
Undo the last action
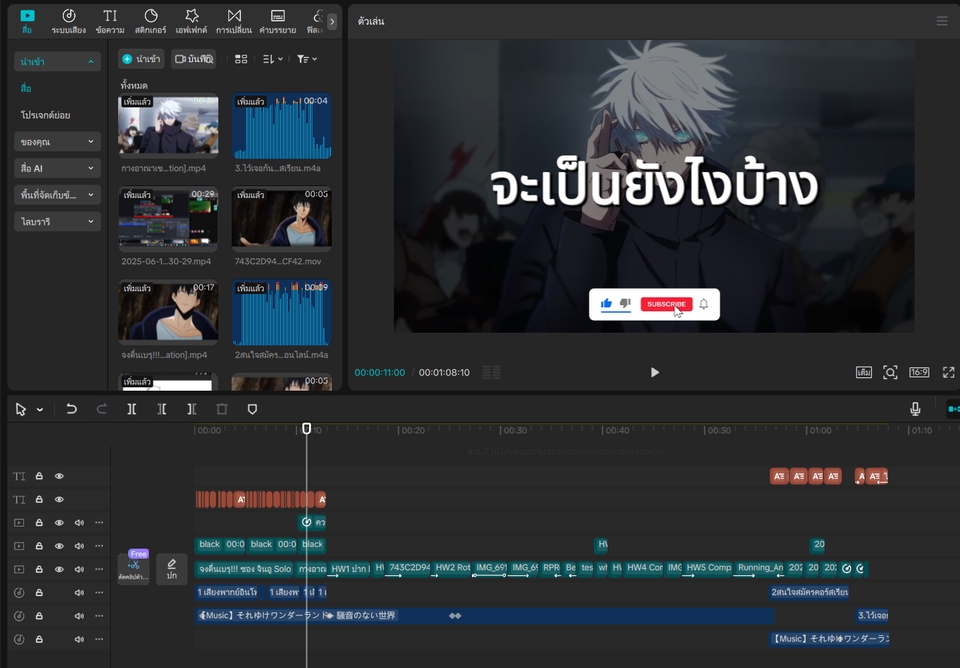coord(72,409)
